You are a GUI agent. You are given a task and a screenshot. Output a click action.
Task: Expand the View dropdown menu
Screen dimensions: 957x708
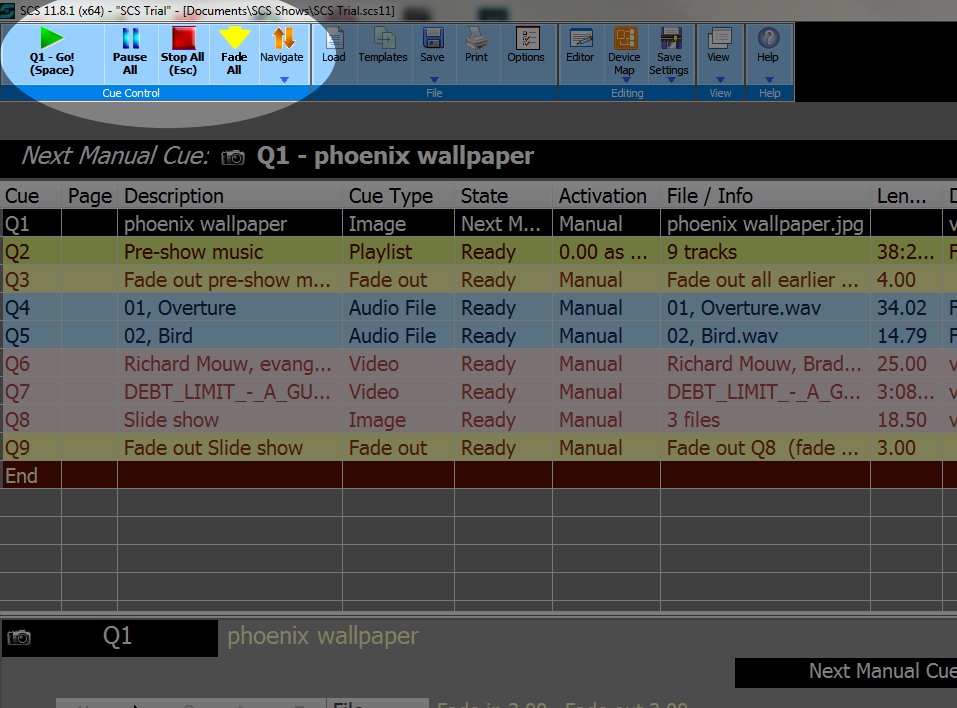point(718,79)
